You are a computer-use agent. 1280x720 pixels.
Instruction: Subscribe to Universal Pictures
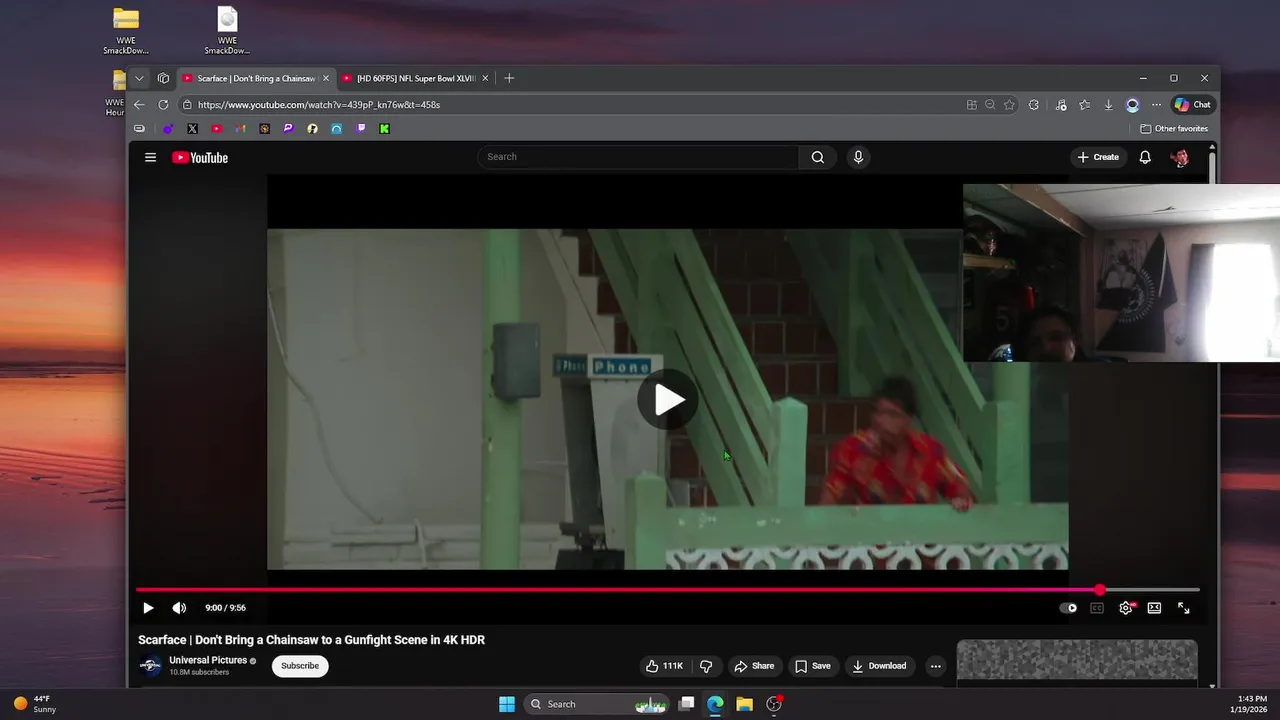(x=300, y=666)
